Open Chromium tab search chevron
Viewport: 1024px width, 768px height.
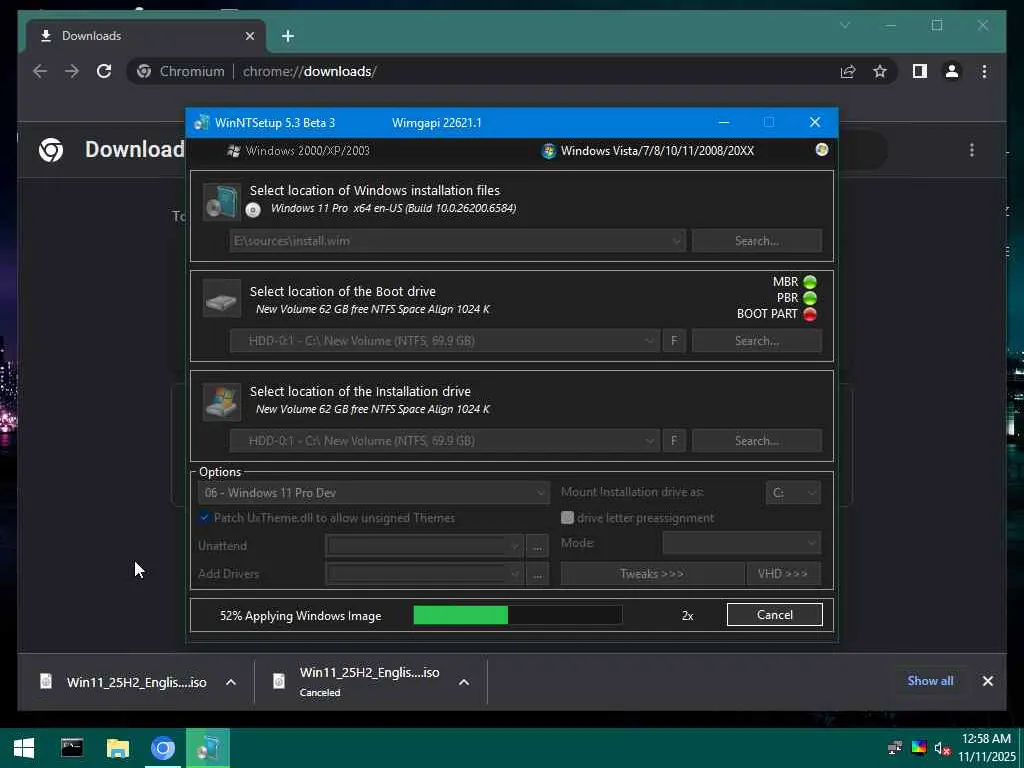pyautogui.click(x=844, y=25)
